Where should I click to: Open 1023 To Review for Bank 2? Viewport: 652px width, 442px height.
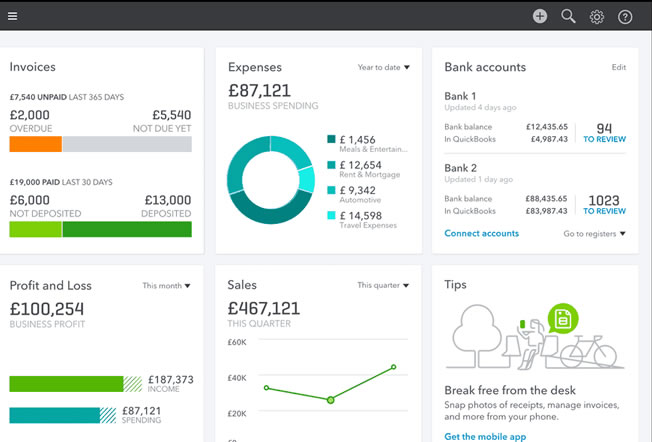pos(604,205)
